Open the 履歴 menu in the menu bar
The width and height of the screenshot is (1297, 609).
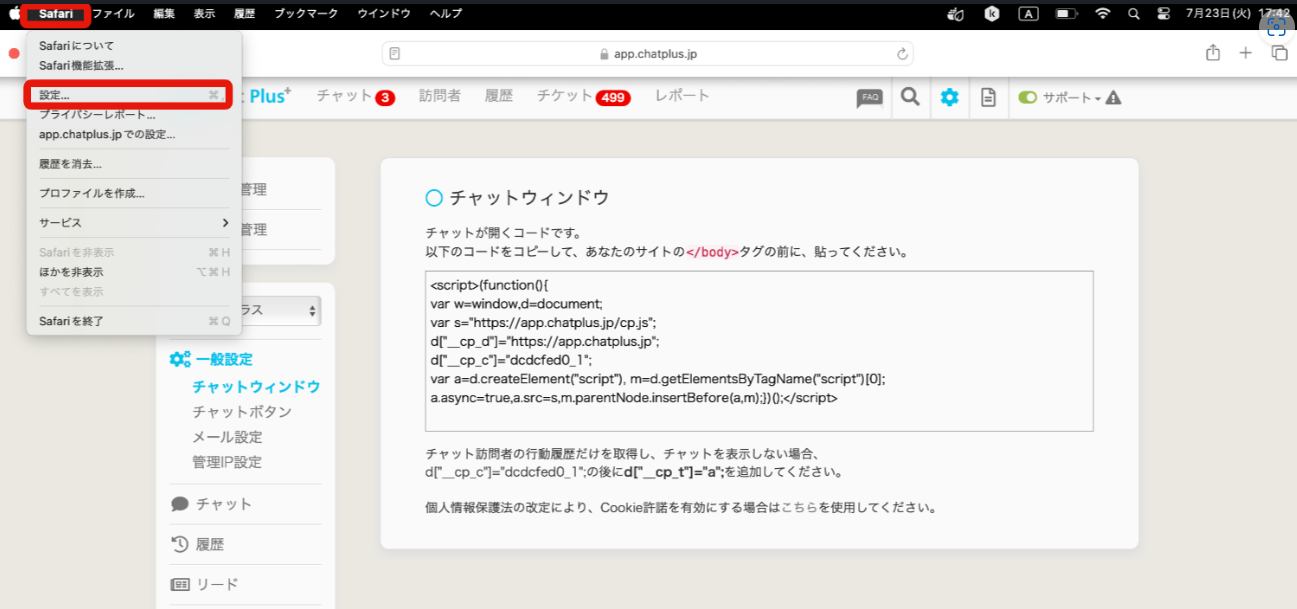point(244,14)
